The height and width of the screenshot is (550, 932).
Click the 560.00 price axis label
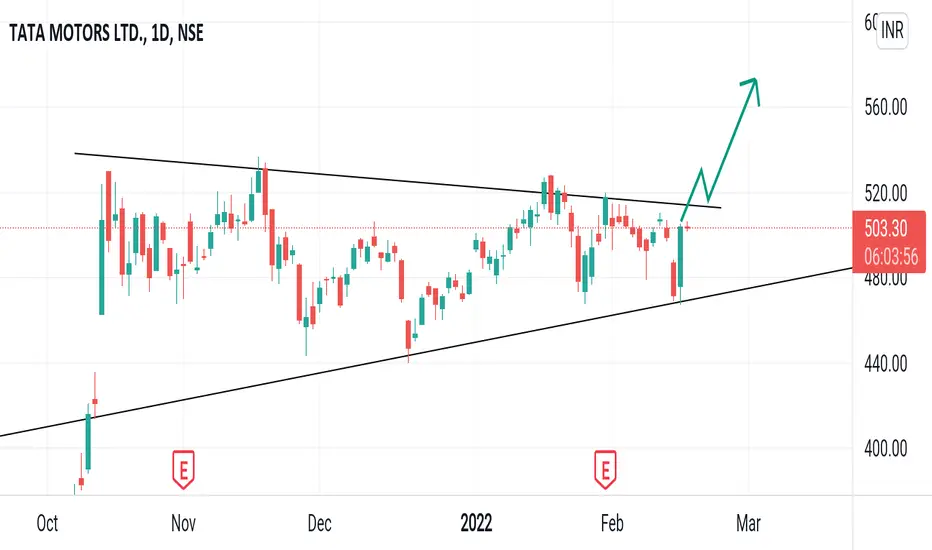coord(886,108)
